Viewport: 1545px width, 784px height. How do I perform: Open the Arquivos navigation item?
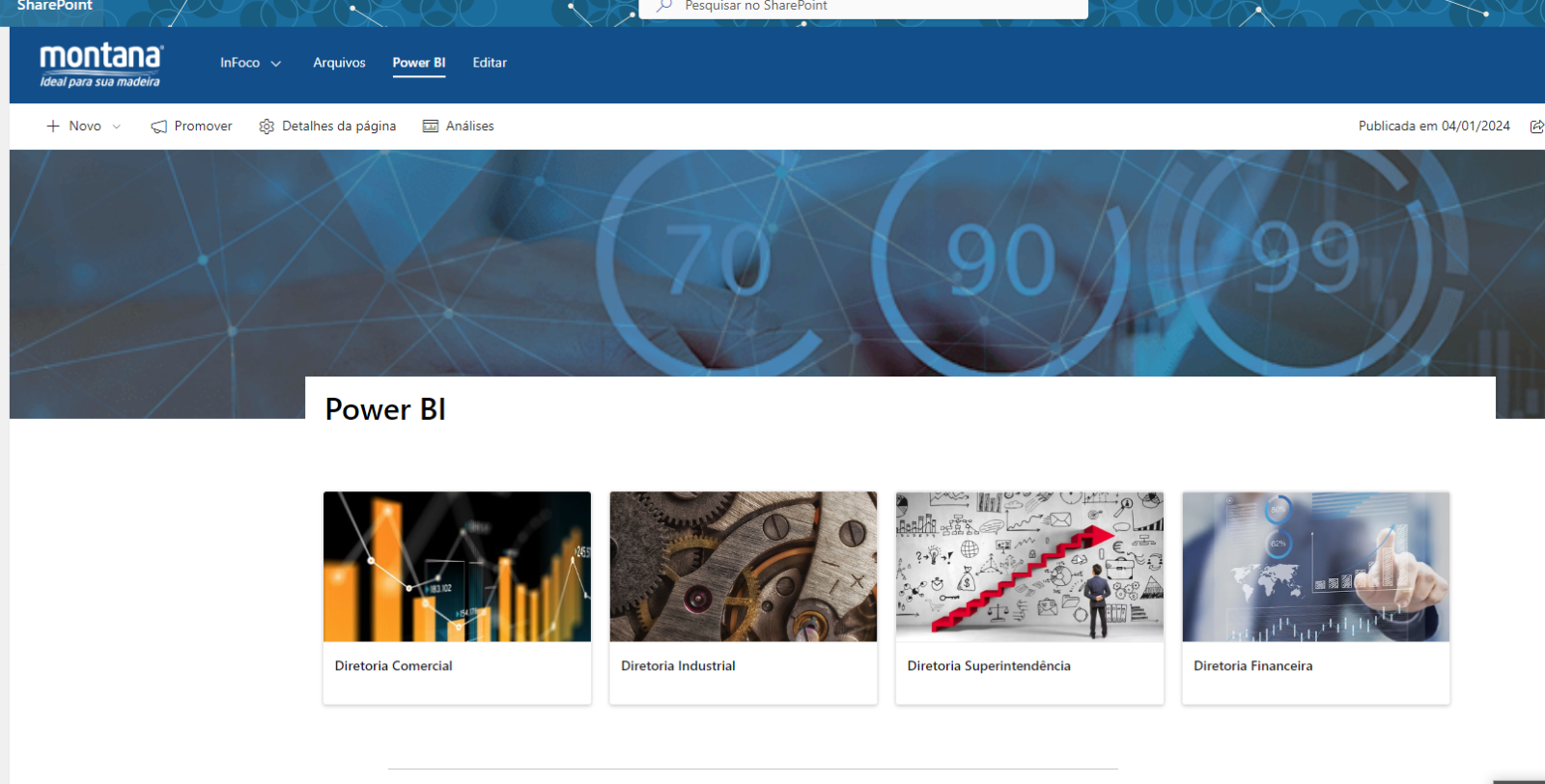point(339,63)
